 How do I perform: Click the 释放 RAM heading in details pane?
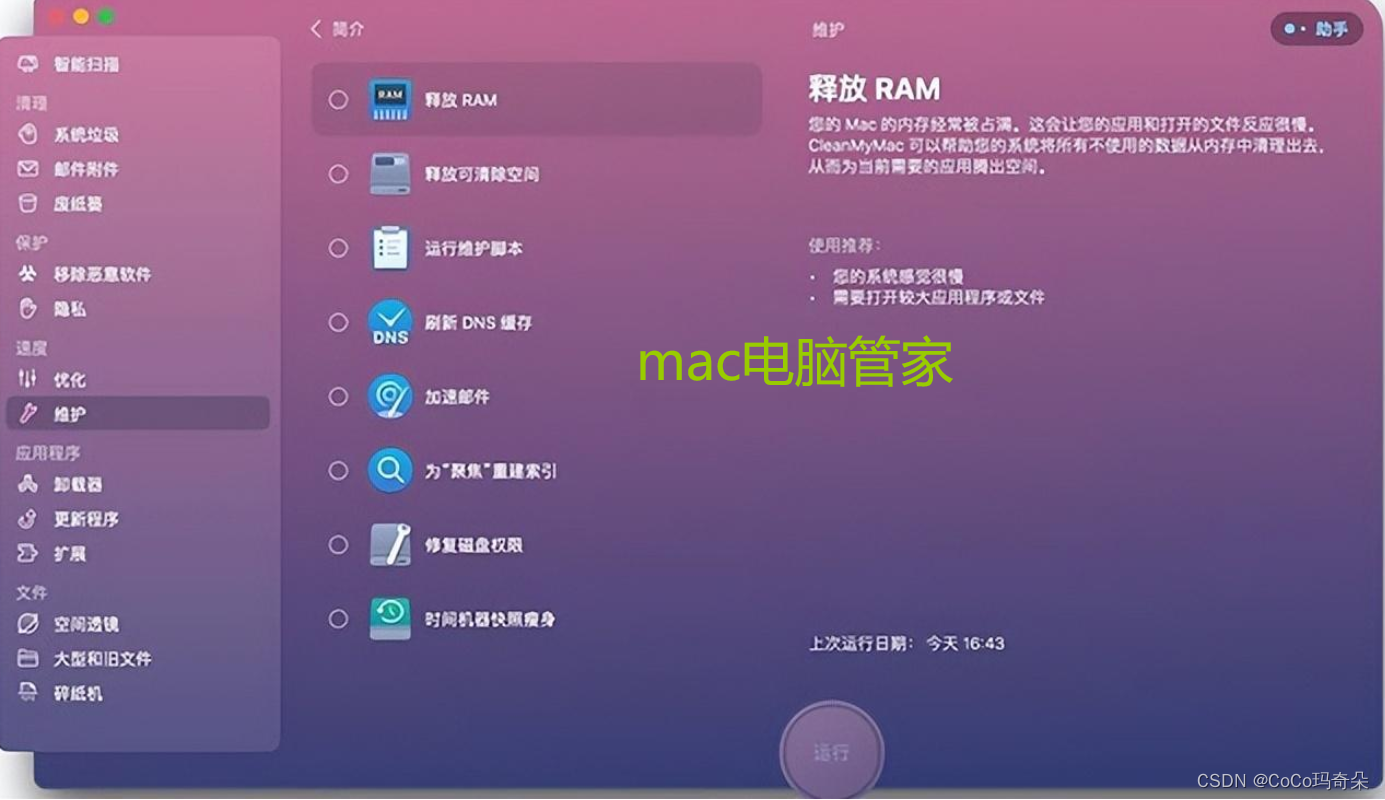pyautogui.click(x=874, y=88)
